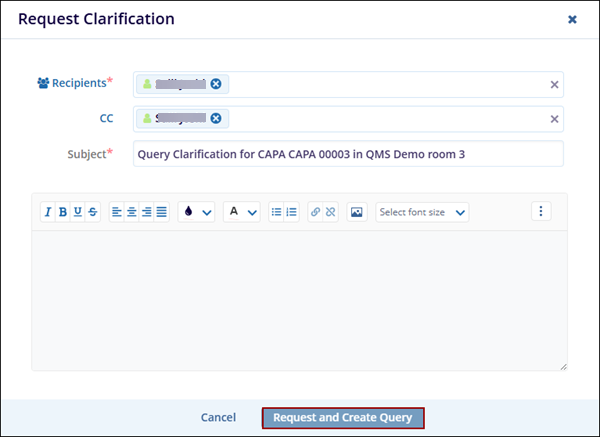Image resolution: width=600 pixels, height=437 pixels.
Task: Click Request and Create Query button
Action: point(343,417)
